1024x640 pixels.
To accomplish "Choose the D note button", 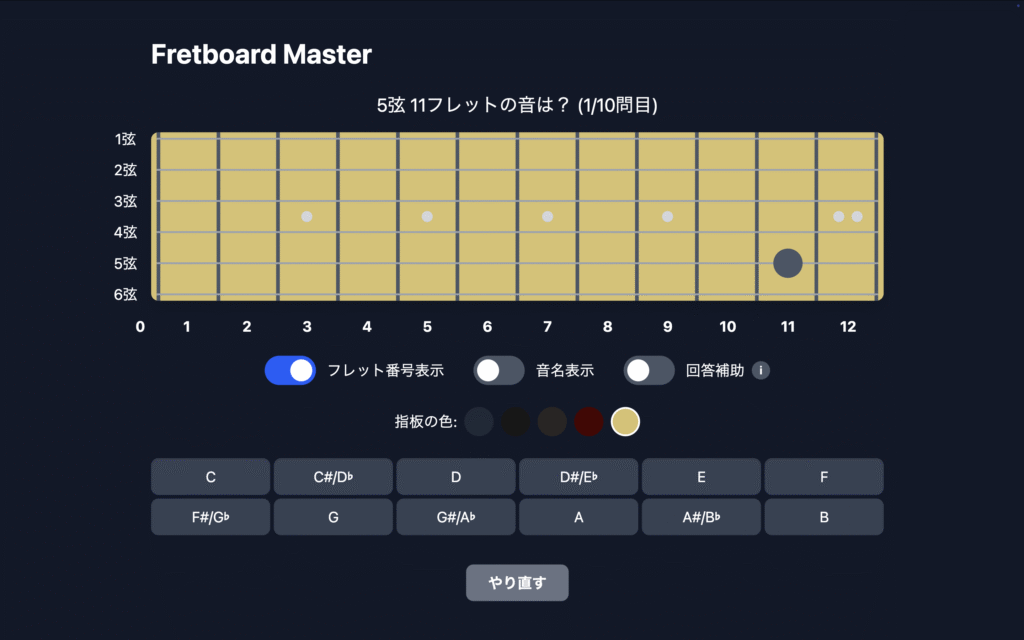I will point(456,477).
